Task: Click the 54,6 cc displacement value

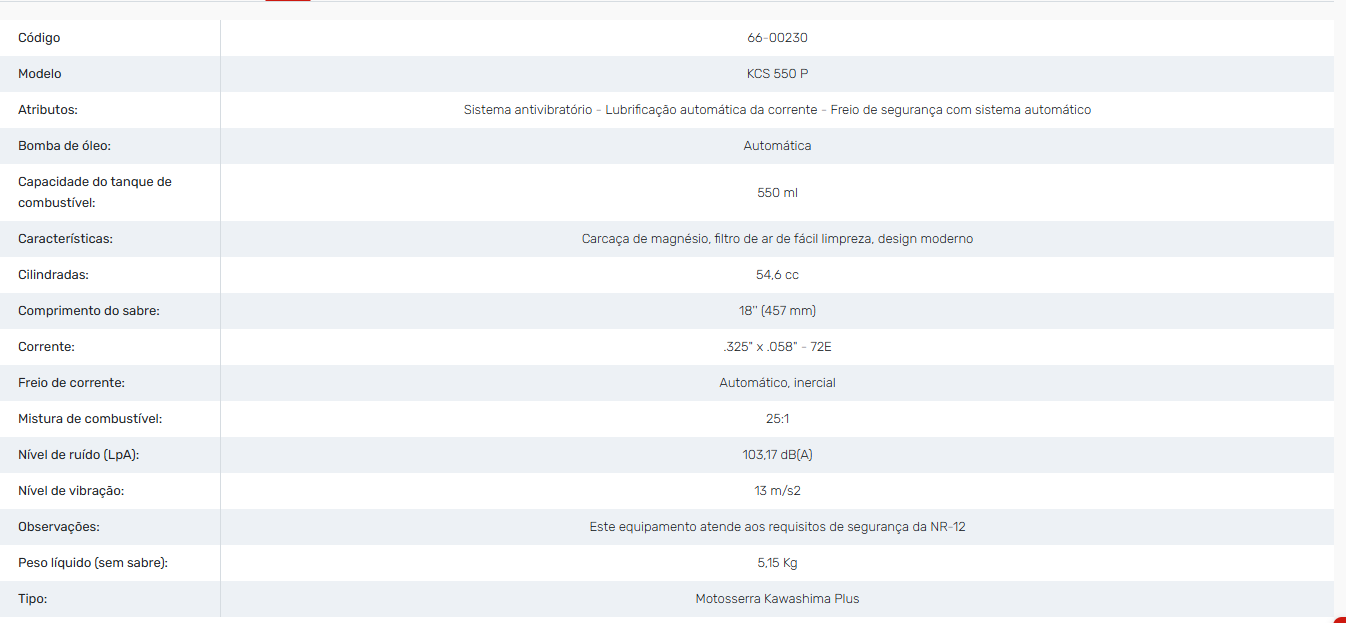Action: pyautogui.click(x=777, y=275)
